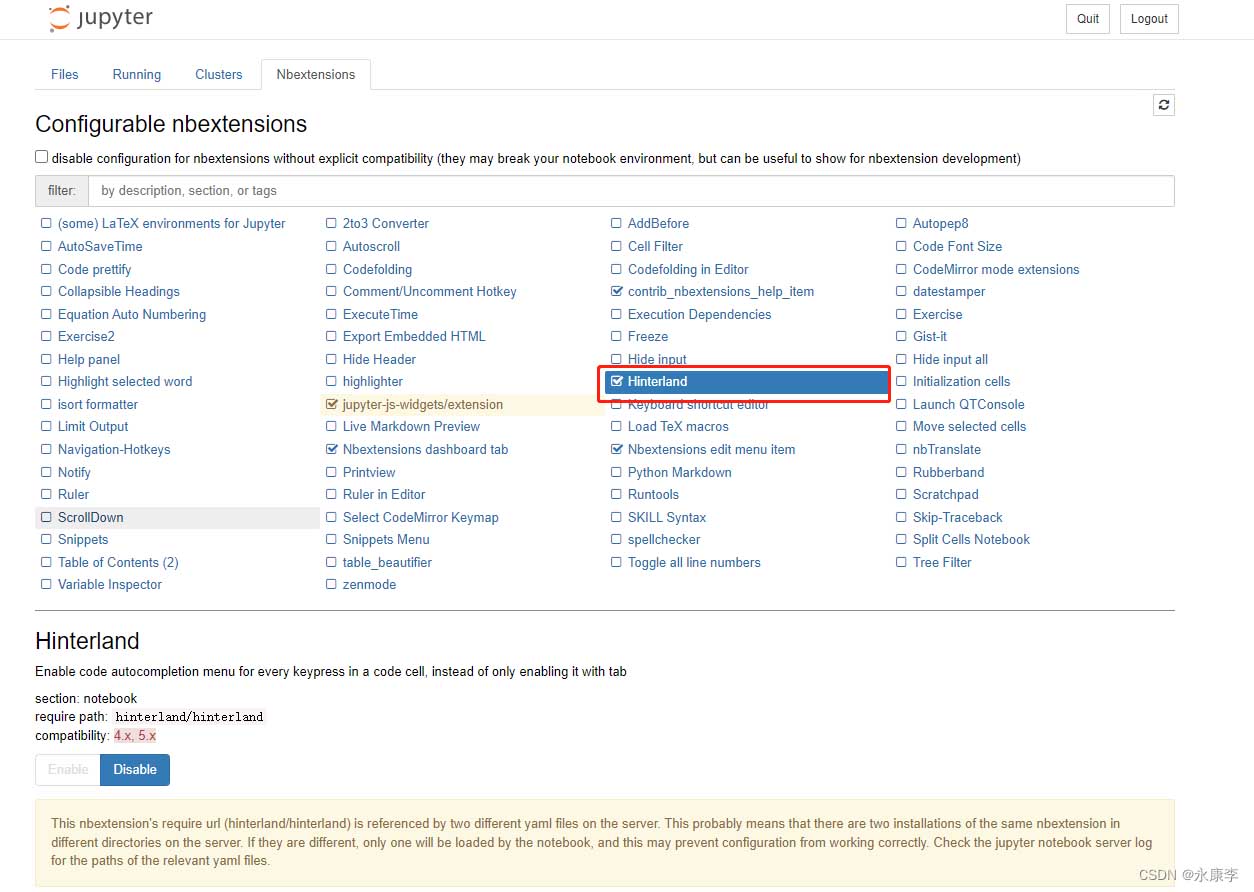Screen dimensions: 1254x892
Task: Toggle disable configuration without explicit compatibility checkbox
Action: click(x=42, y=157)
